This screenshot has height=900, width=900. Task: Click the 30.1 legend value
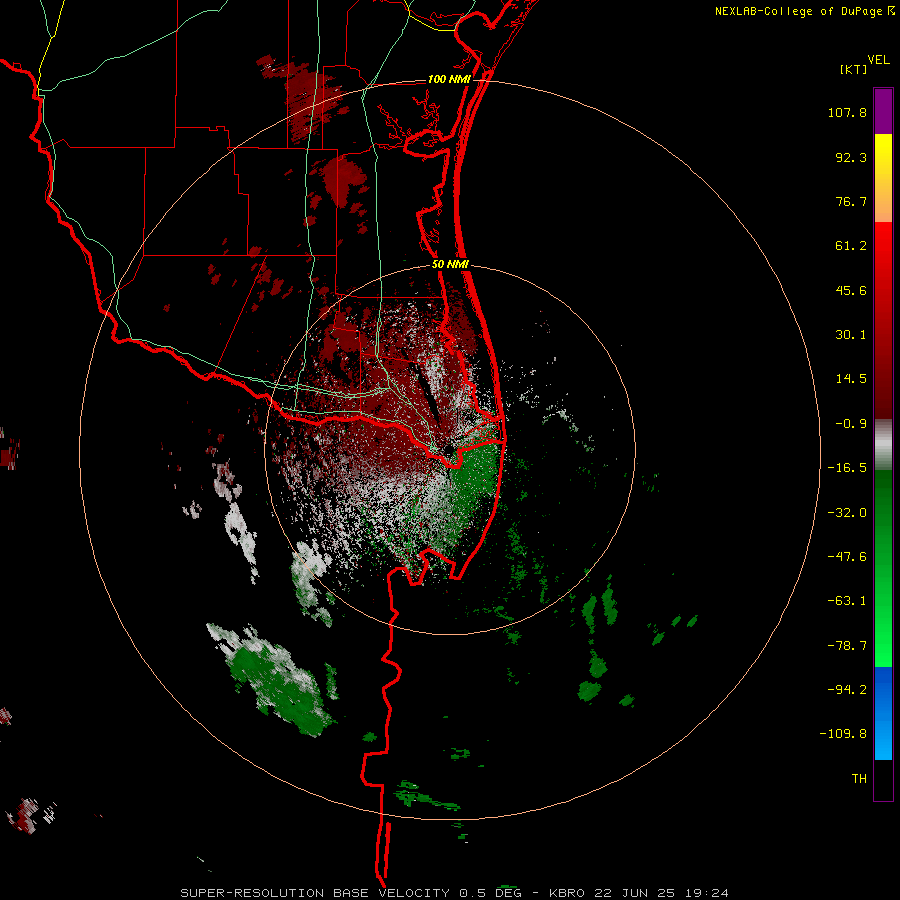pyautogui.click(x=851, y=335)
